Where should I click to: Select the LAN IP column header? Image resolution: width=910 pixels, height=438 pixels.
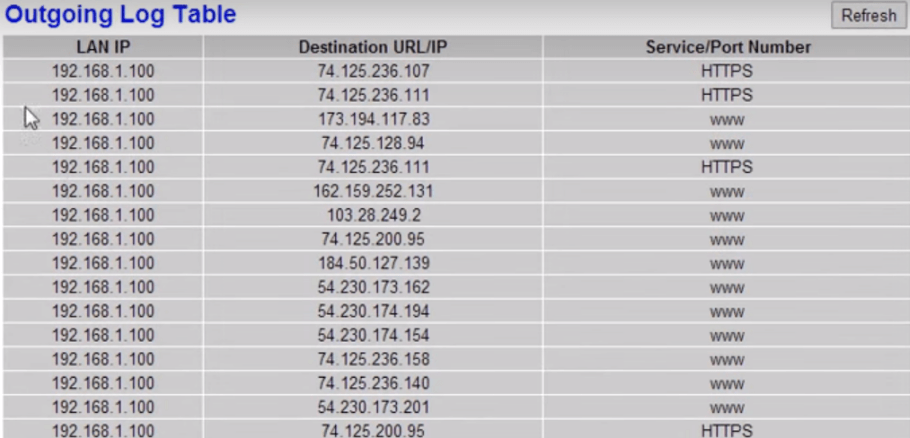pyautogui.click(x=103, y=47)
